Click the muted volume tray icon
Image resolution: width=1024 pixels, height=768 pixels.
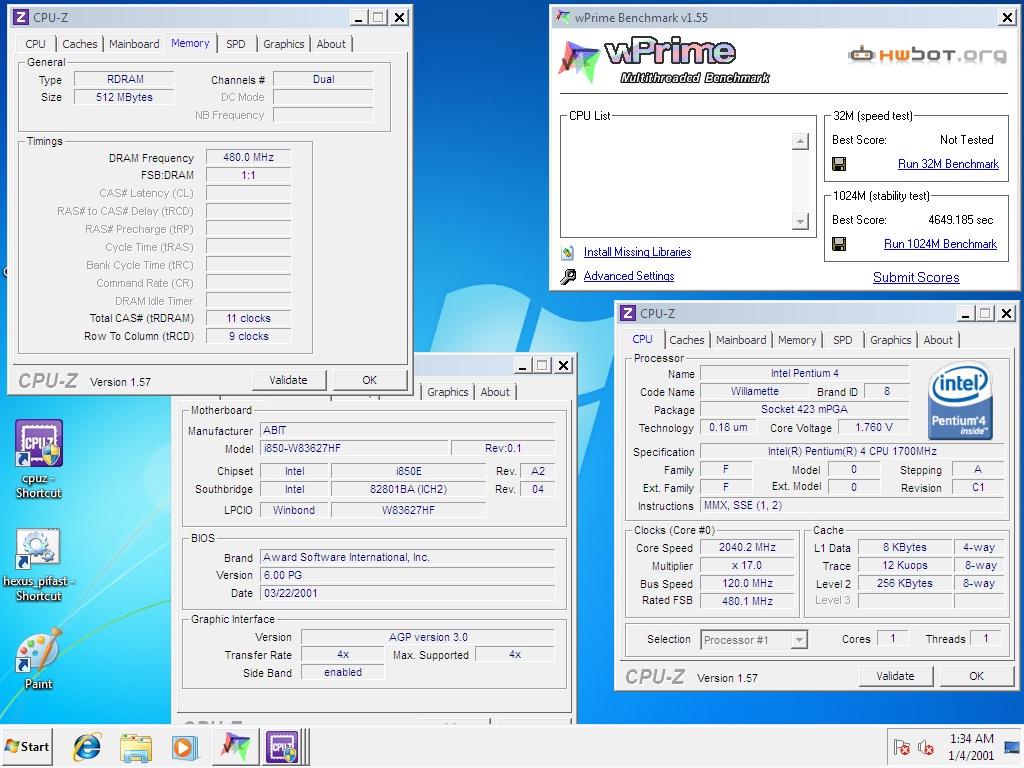pos(925,747)
